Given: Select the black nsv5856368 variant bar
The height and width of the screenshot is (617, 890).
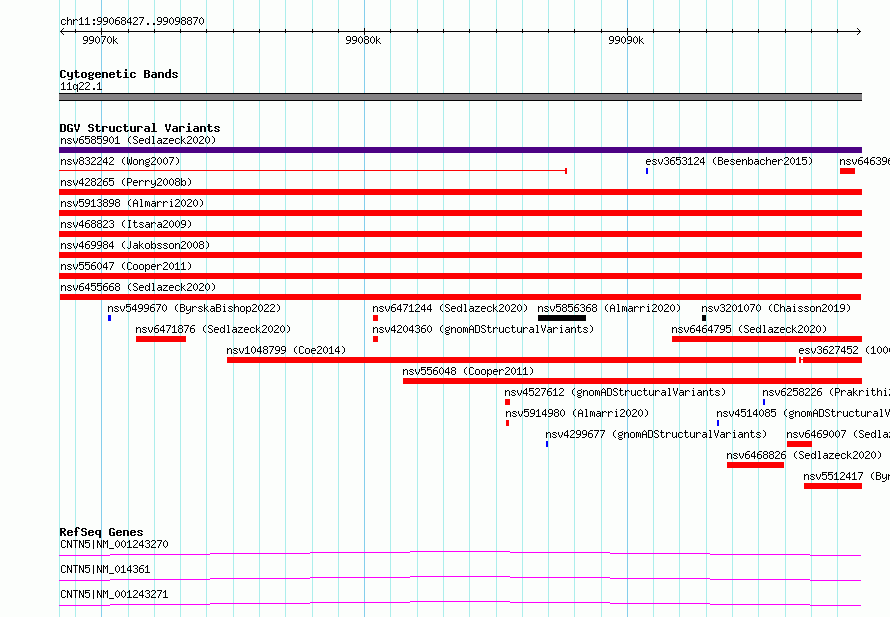Looking at the screenshot, I should pyautogui.click(x=562, y=318).
